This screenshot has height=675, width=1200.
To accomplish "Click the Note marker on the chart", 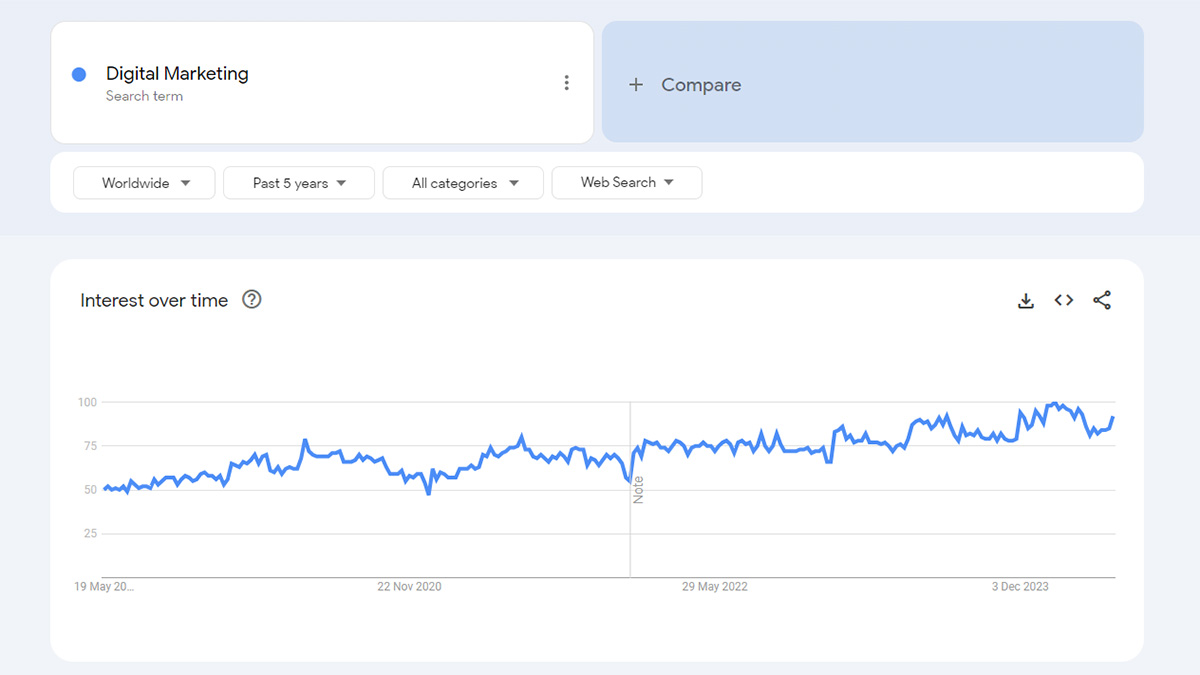I will pos(638,490).
